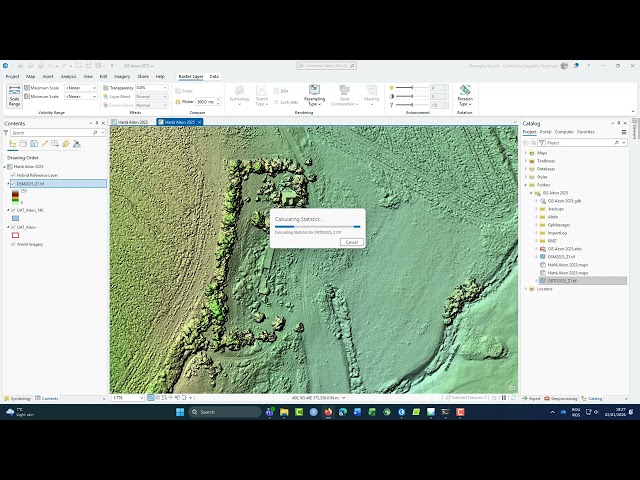Select List By Snapping icon
Viewport: 640px width, 480px height.
(x=55, y=144)
